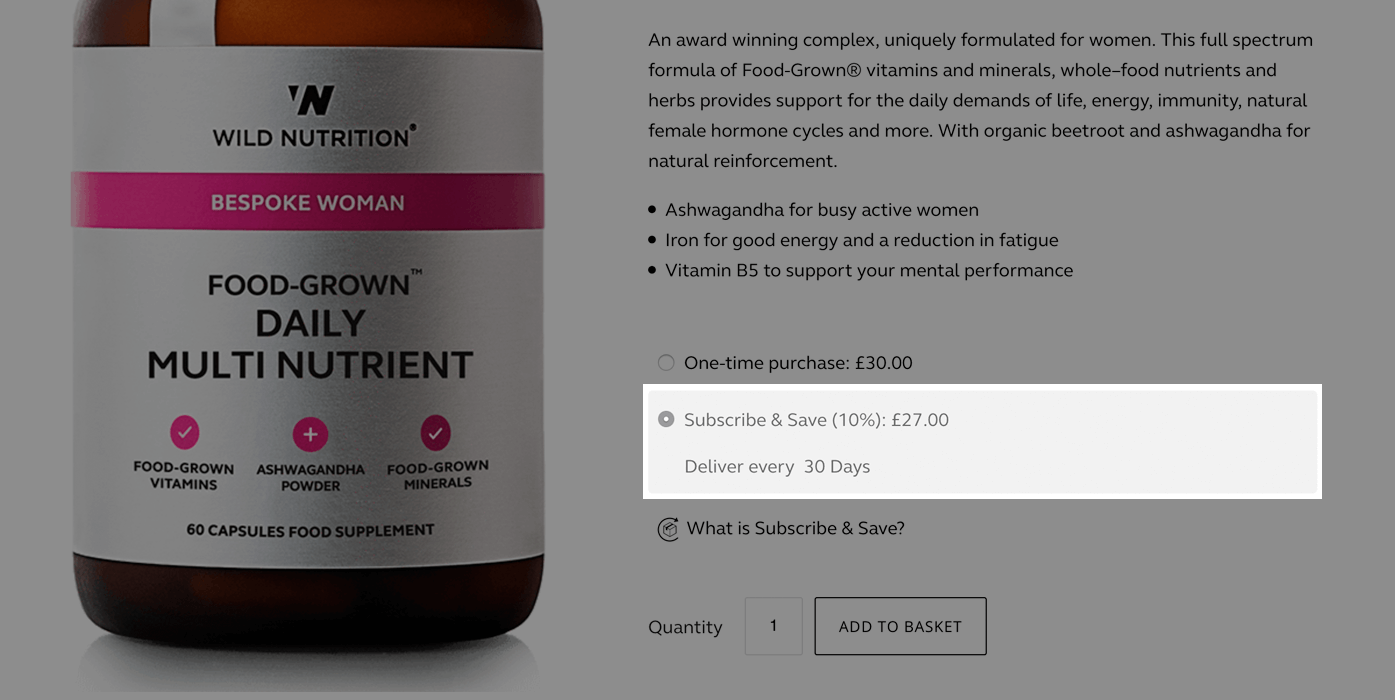Click the Ashwagandha for busy active women bullet
1395x700 pixels.
coord(821,210)
